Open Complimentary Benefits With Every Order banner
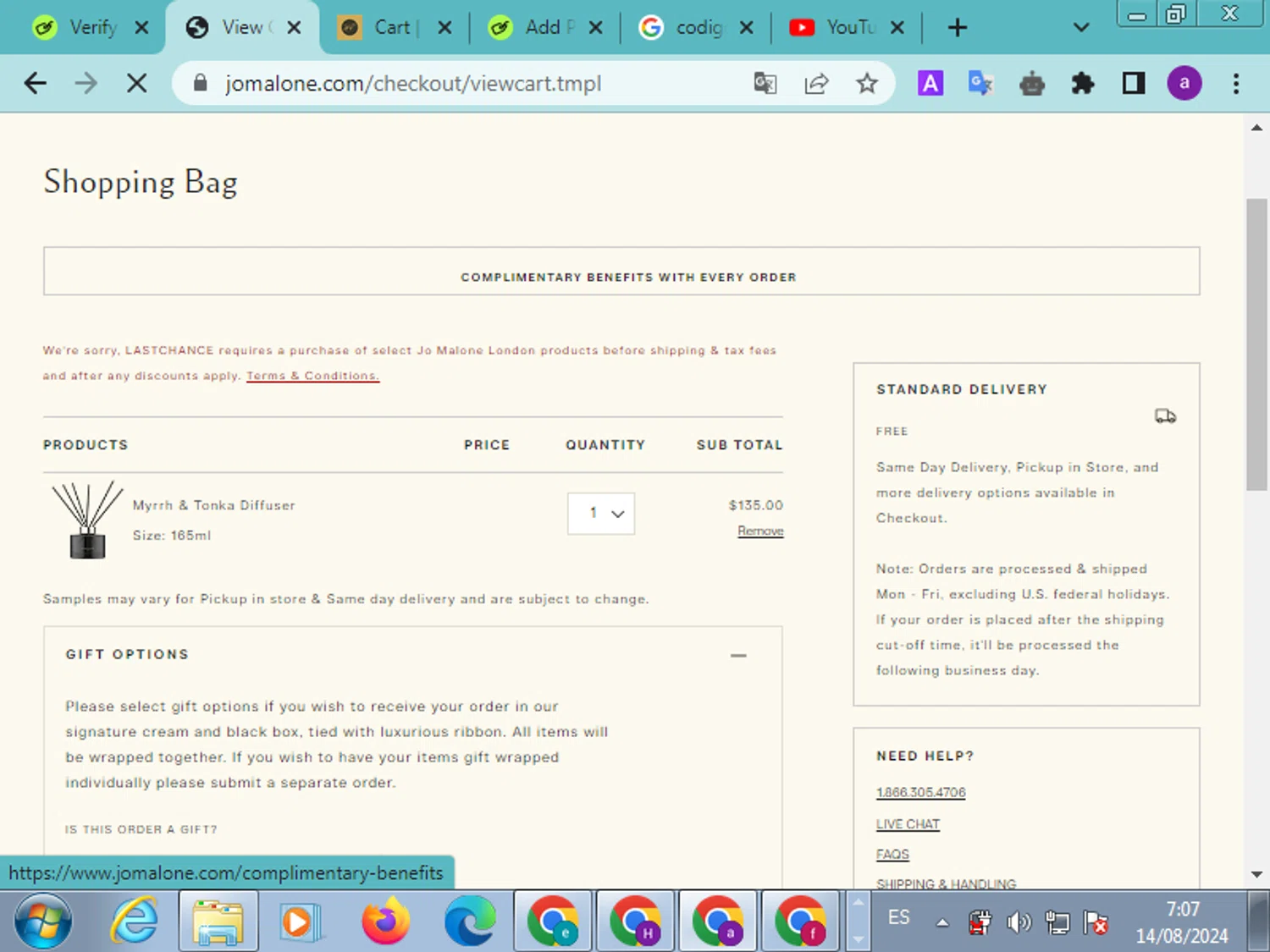1270x952 pixels. 621,272
